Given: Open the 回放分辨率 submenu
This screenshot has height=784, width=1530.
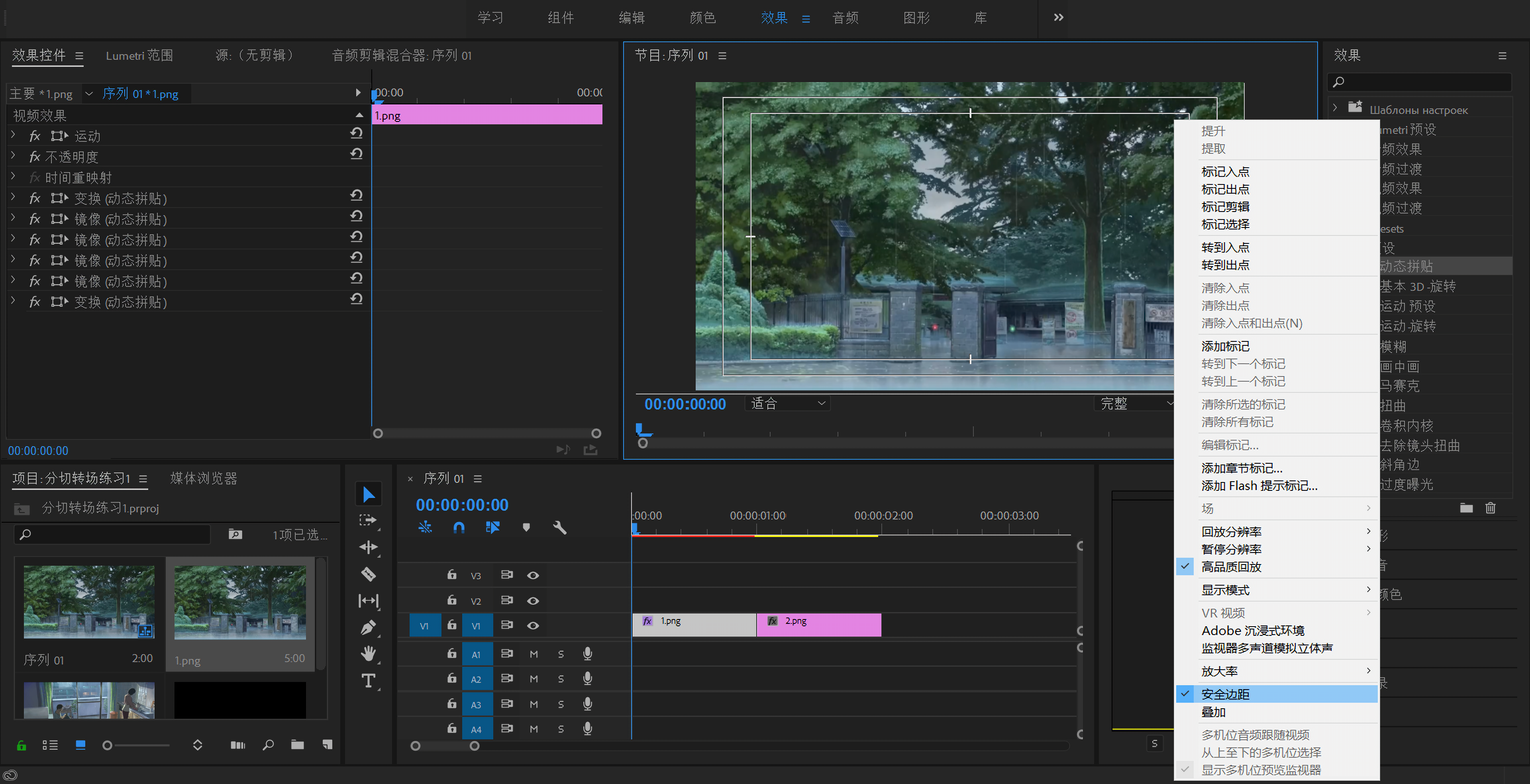Looking at the screenshot, I should click(x=1276, y=531).
